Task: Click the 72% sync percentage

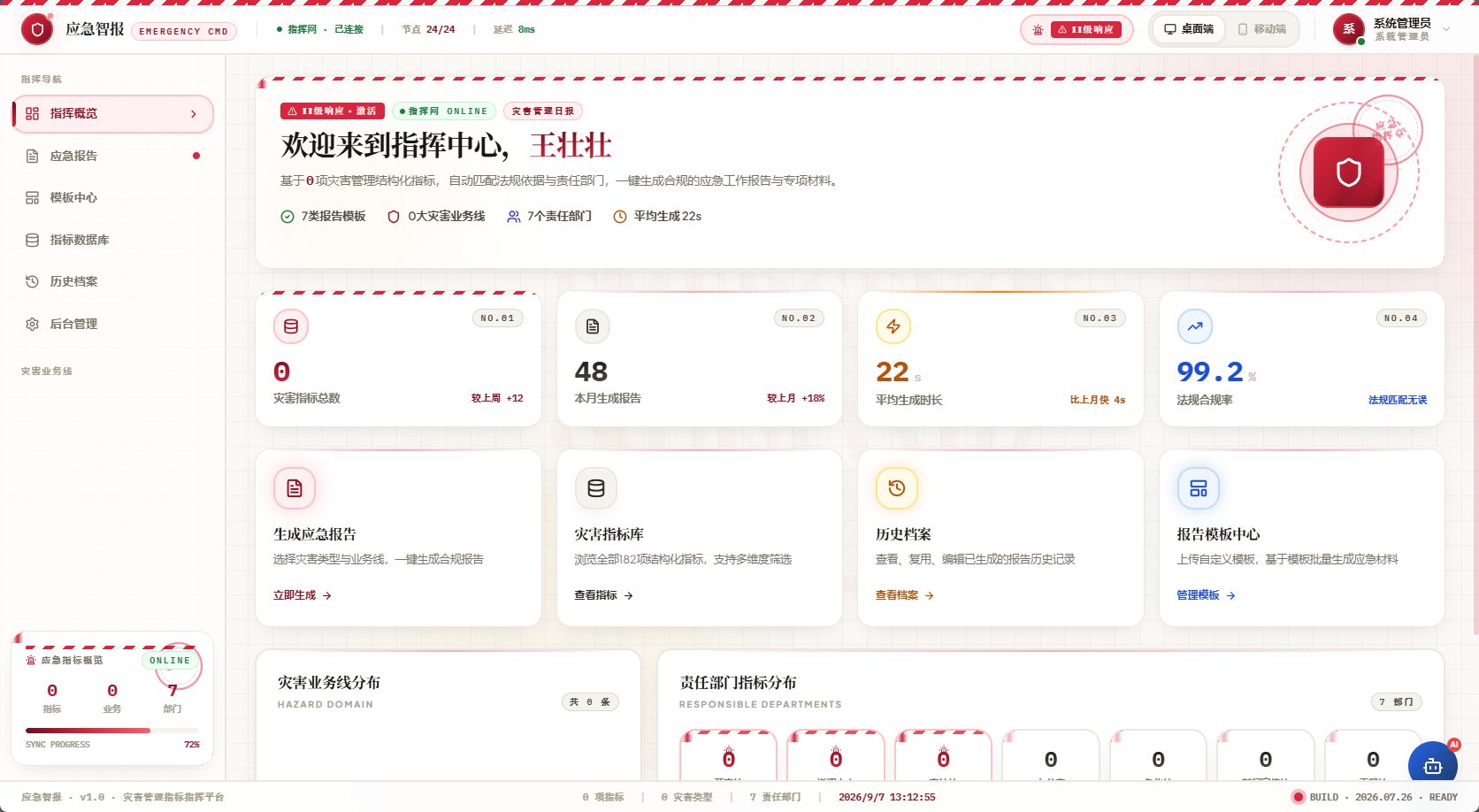Action: (x=192, y=745)
